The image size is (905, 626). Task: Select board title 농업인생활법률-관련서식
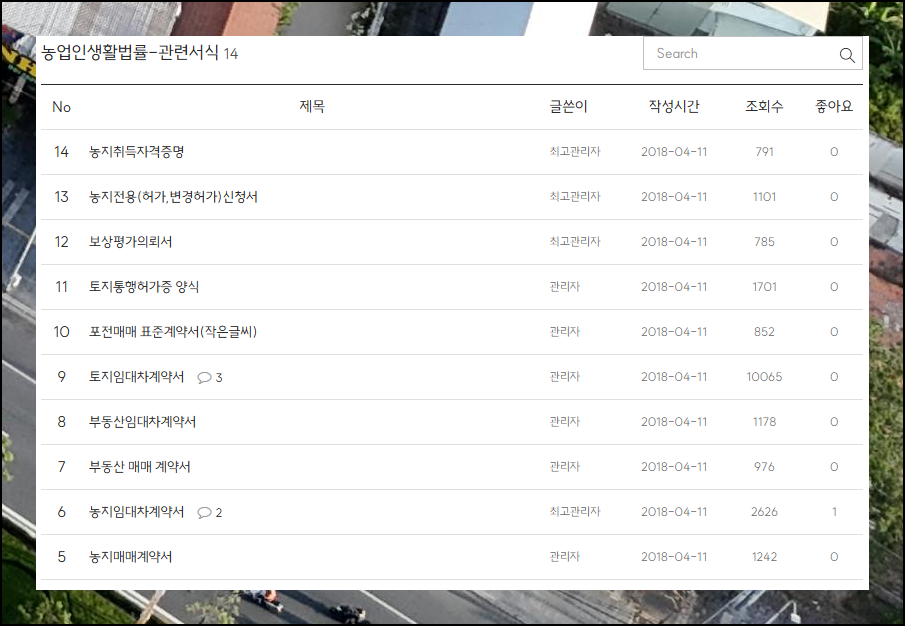pyautogui.click(x=130, y=53)
